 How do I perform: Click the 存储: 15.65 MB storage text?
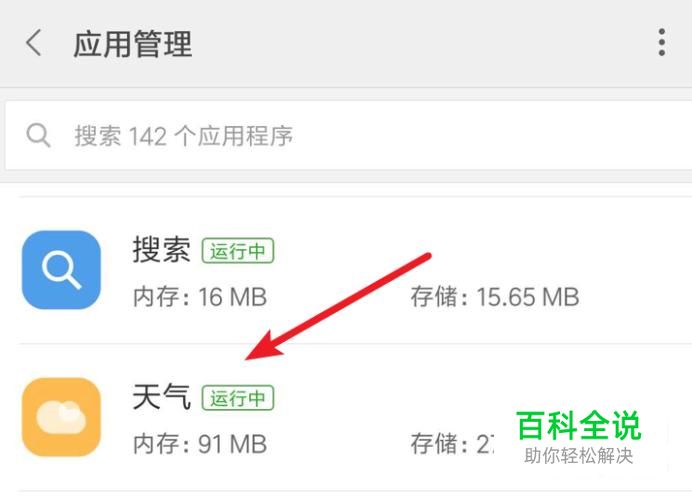[x=495, y=297]
